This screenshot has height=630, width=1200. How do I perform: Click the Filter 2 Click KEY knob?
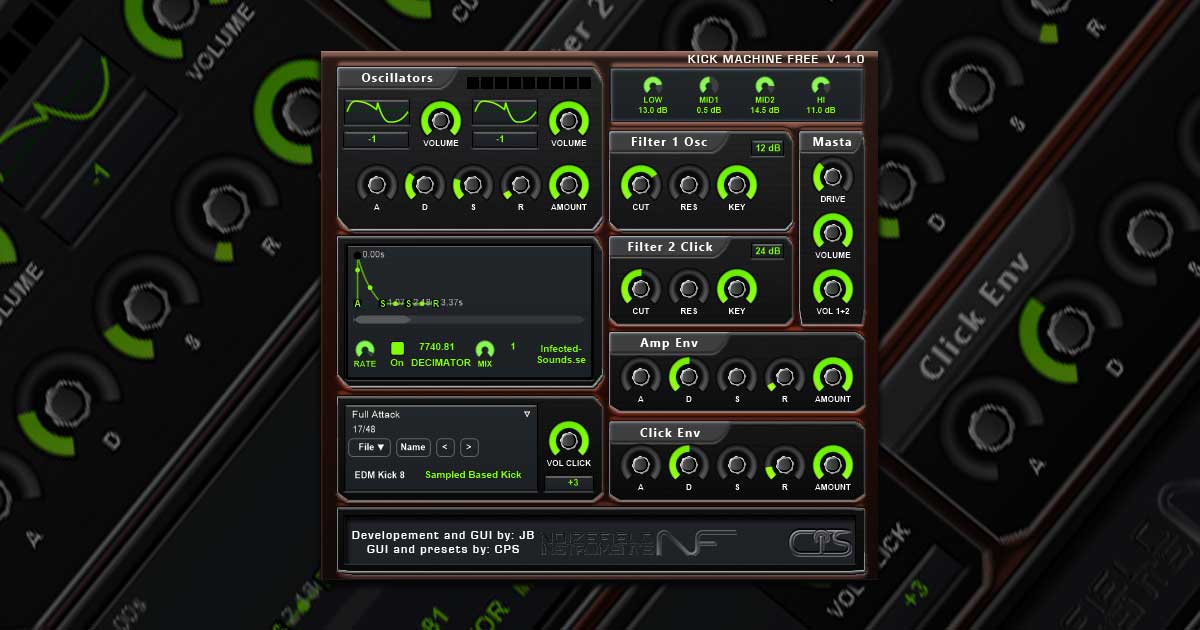click(x=736, y=288)
